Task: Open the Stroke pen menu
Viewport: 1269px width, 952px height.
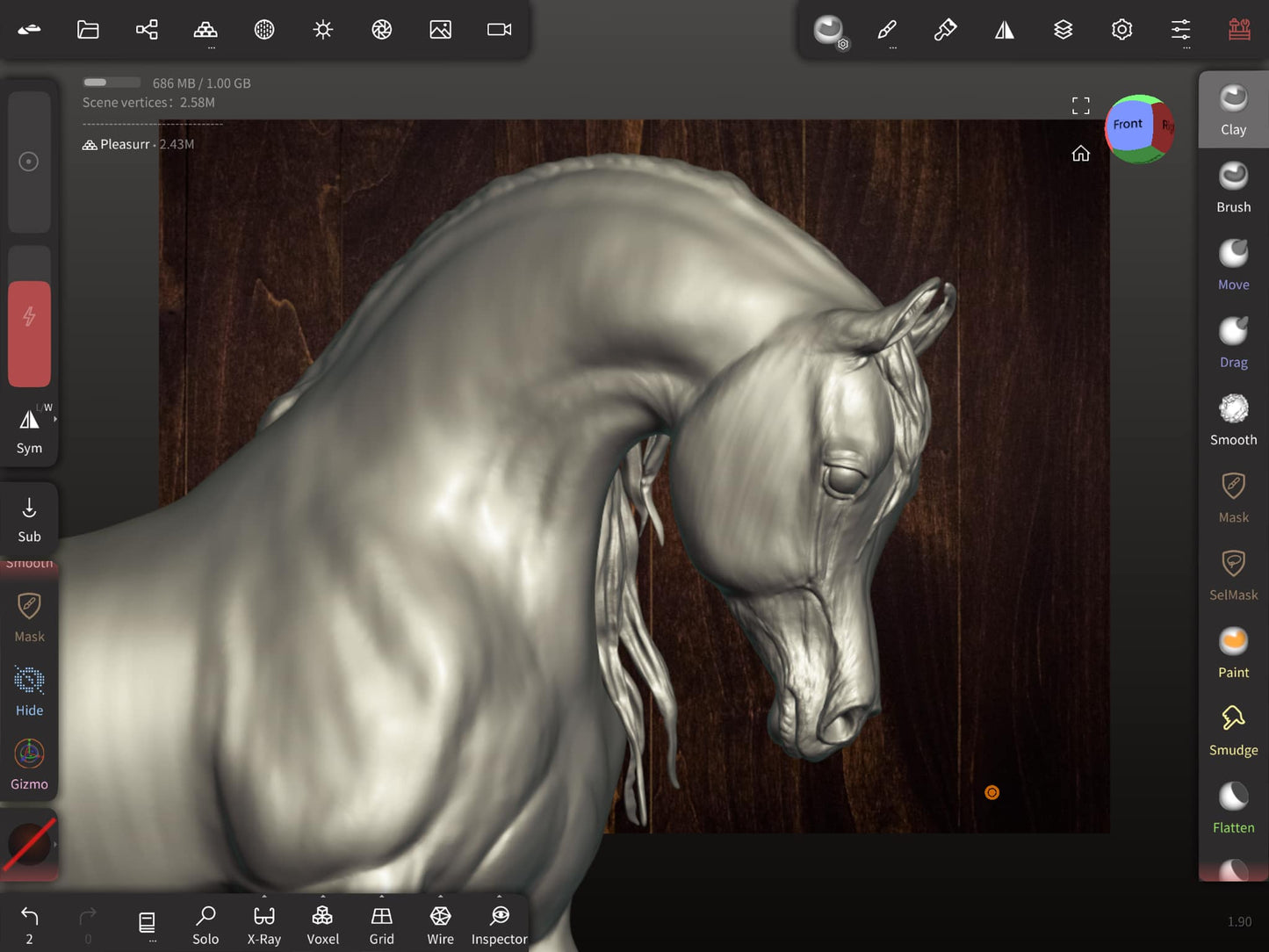Action: [x=887, y=30]
